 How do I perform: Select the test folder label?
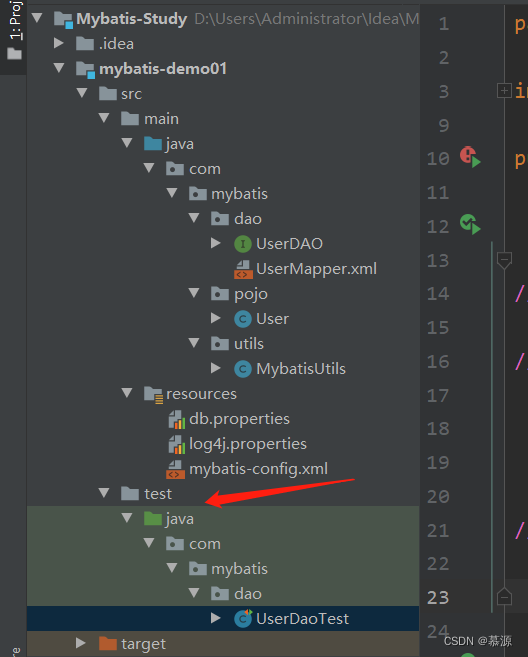158,494
